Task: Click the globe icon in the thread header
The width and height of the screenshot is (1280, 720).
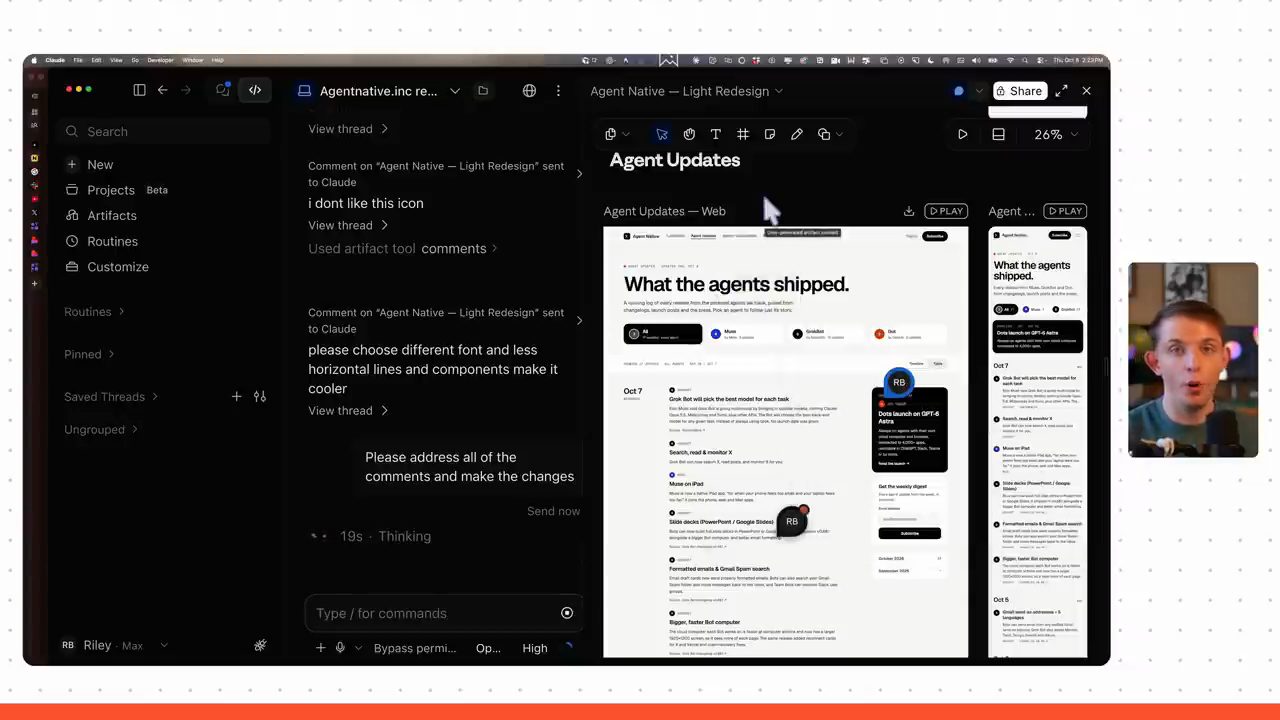Action: tap(529, 91)
